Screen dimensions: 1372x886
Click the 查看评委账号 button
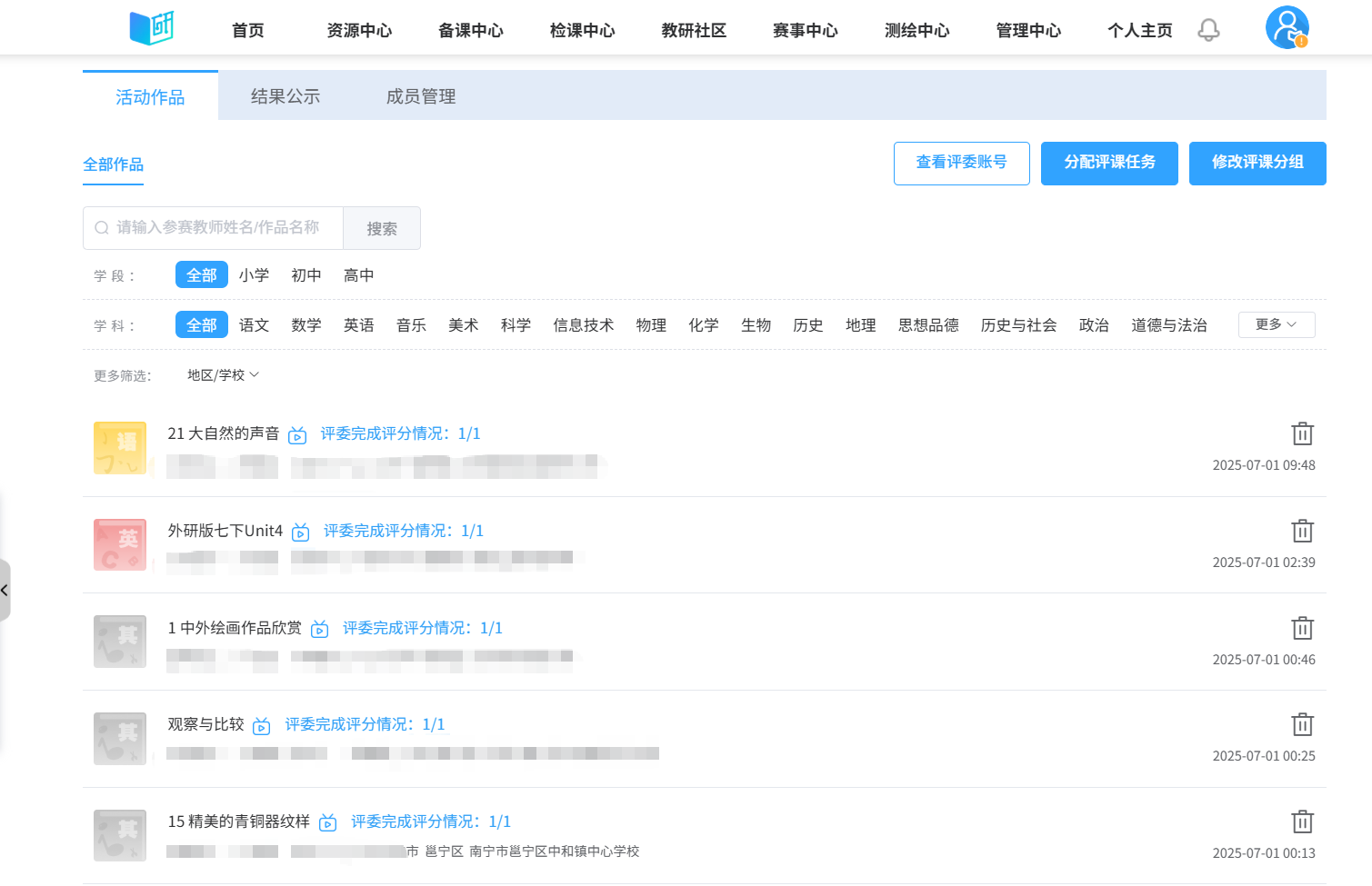961,163
